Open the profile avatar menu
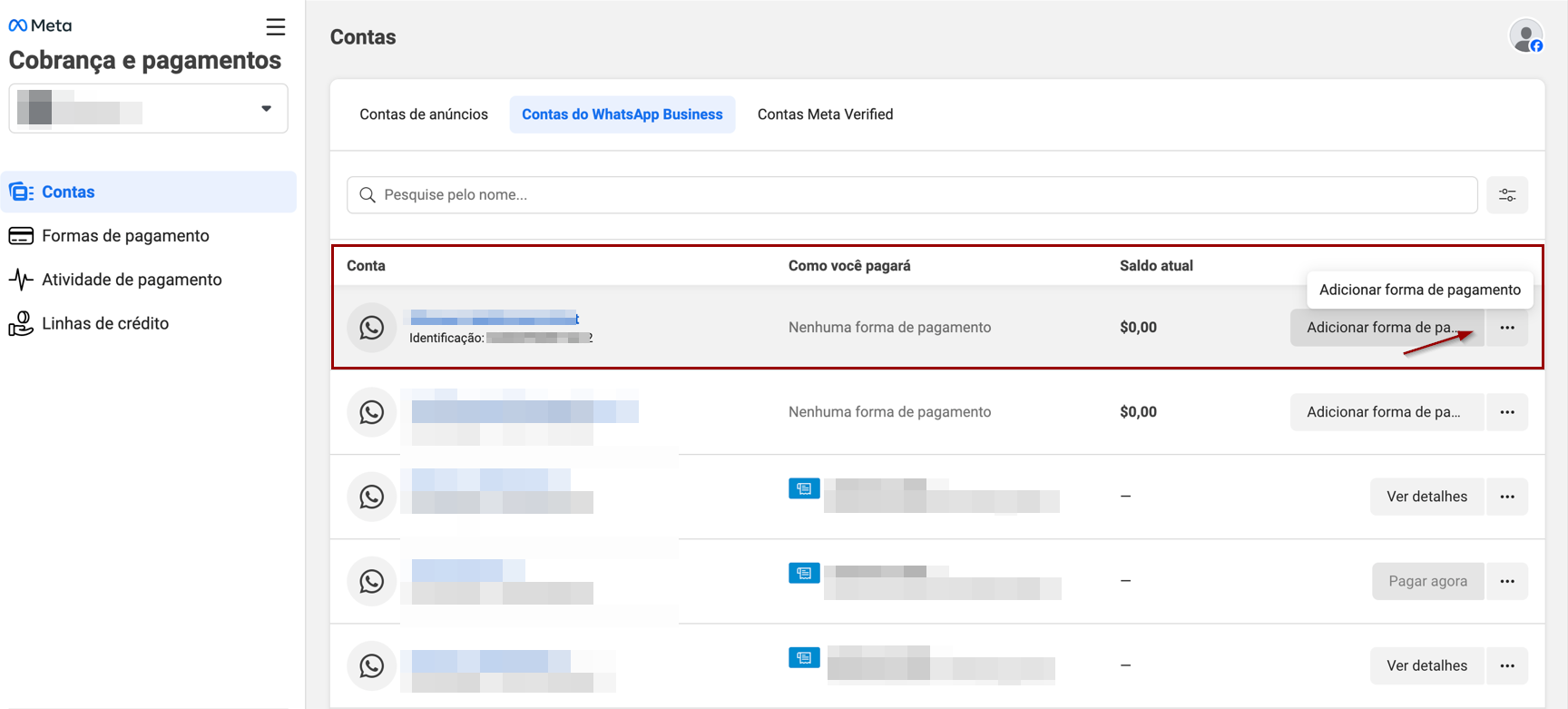Viewport: 1568px width, 709px height. [x=1525, y=36]
